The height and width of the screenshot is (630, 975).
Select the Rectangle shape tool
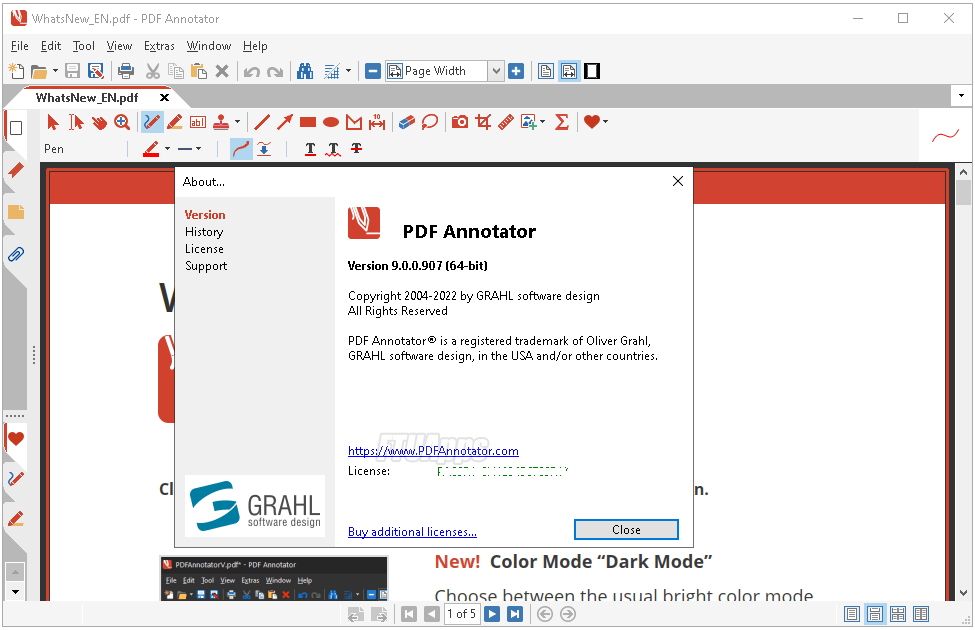[308, 122]
